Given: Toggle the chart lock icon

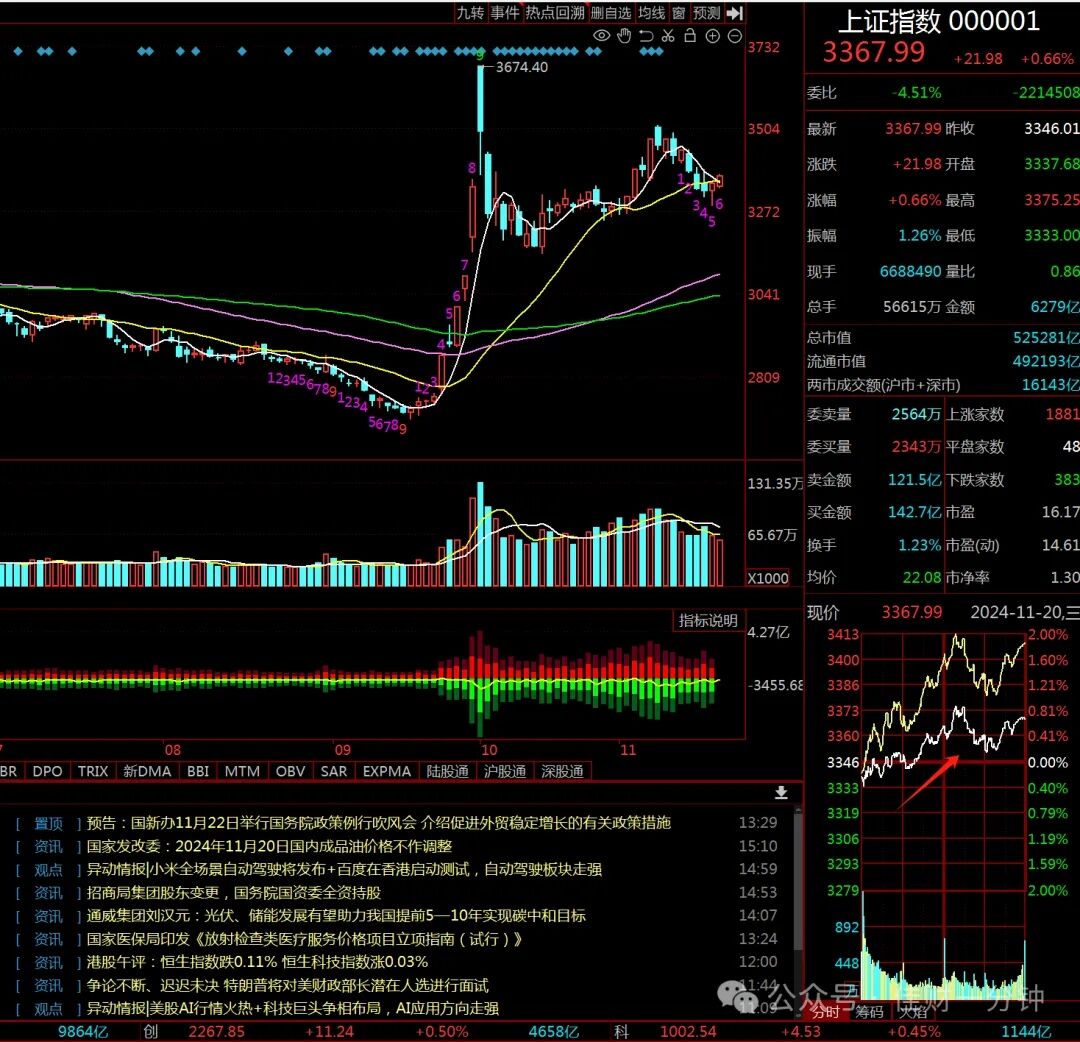Looking at the screenshot, I should pos(690,36).
